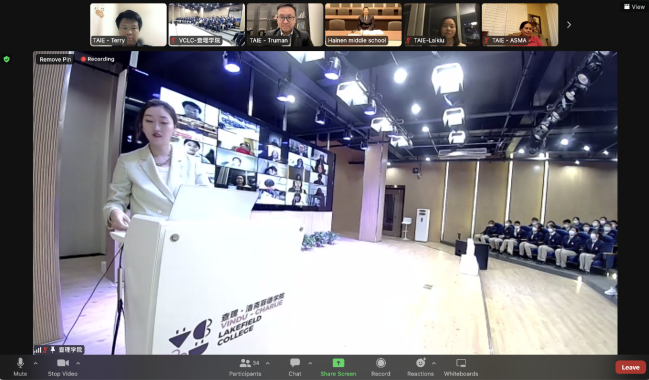Mute the microphone
This screenshot has width=649, height=380.
20,367
